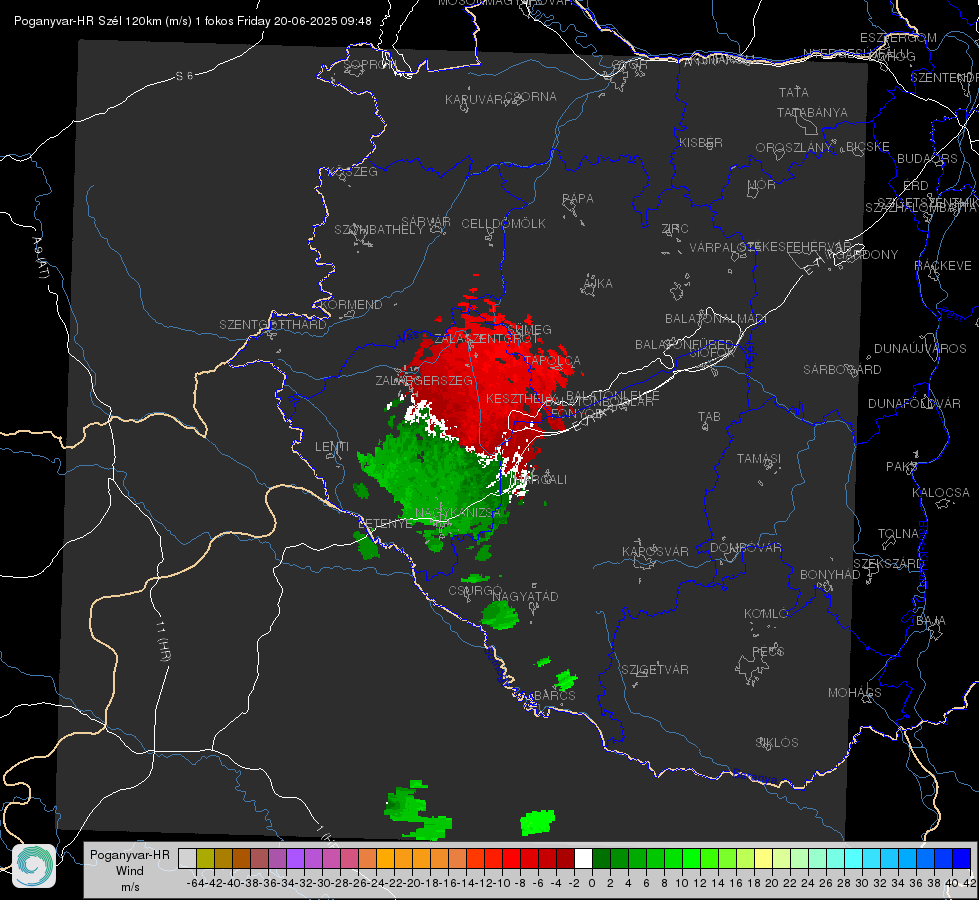This screenshot has width=979, height=900.
Task: Select the BARCS town label
Action: (x=554, y=696)
